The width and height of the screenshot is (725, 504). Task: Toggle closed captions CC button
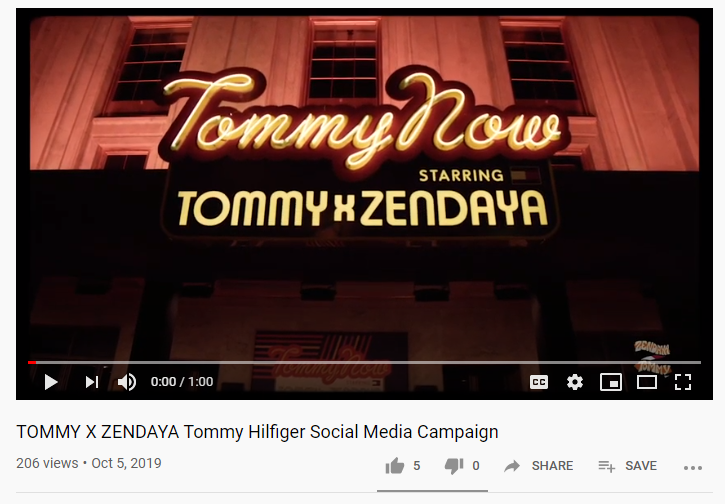pos(539,382)
